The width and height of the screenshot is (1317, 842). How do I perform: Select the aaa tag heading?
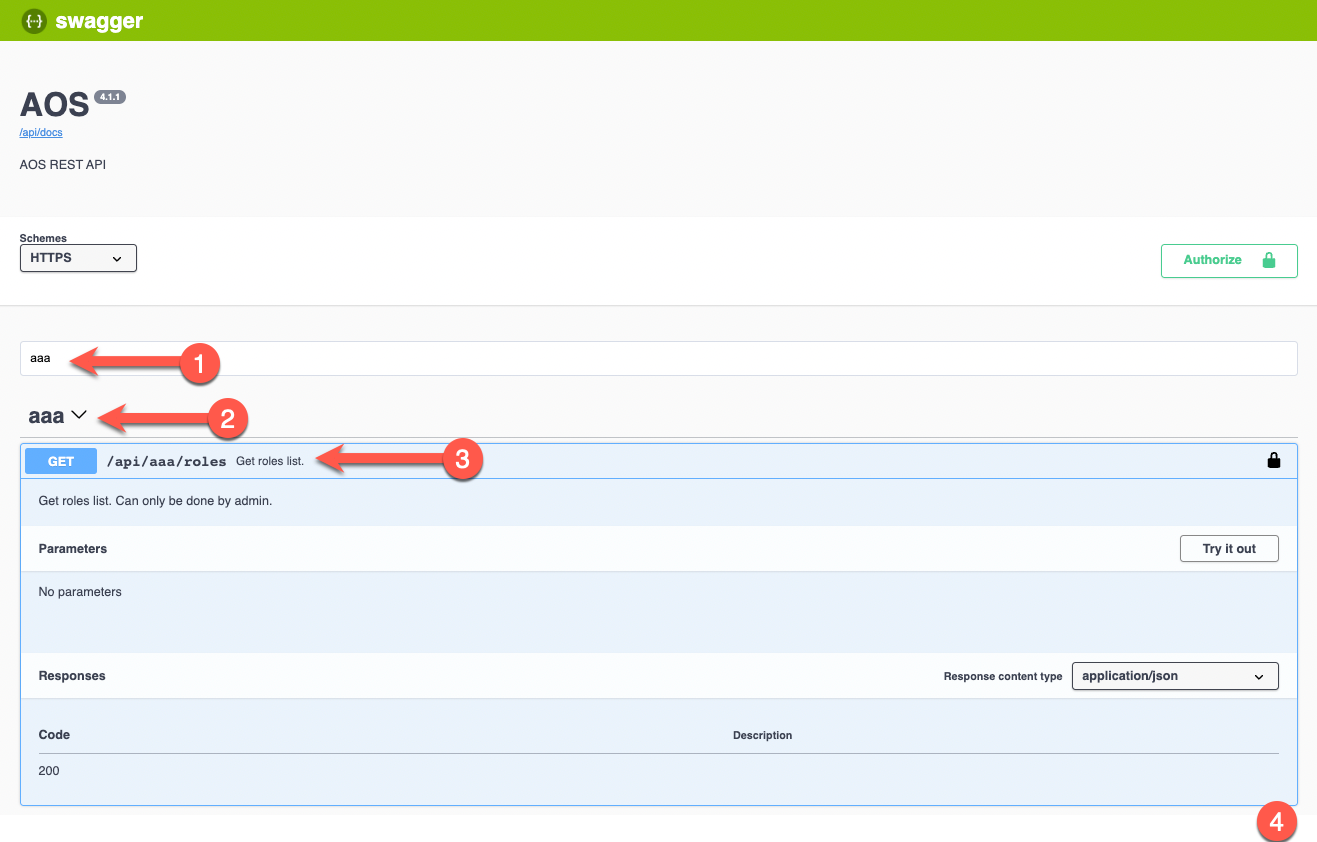(x=44, y=414)
